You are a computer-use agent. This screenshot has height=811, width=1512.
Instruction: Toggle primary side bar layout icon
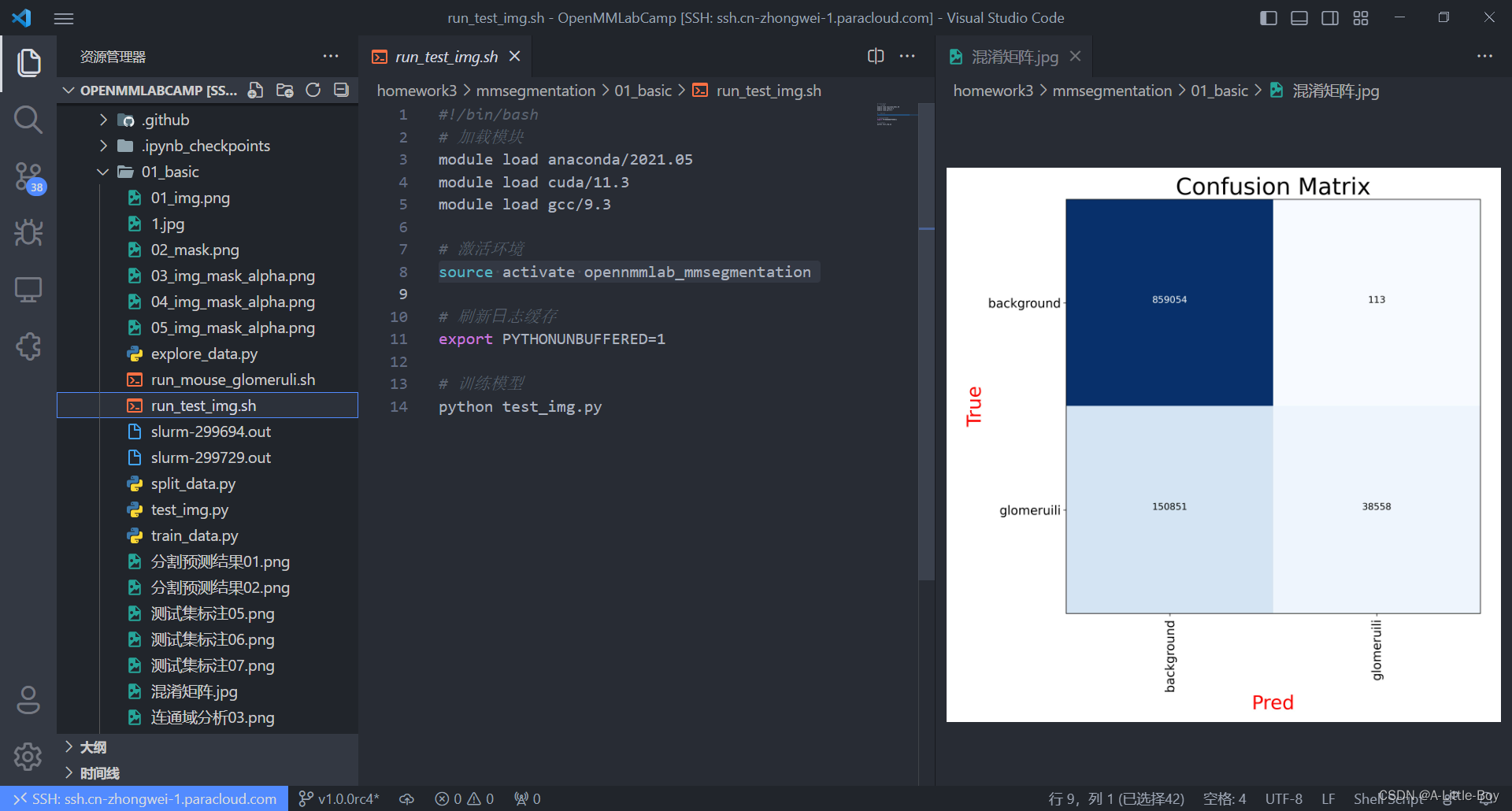coord(1269,18)
